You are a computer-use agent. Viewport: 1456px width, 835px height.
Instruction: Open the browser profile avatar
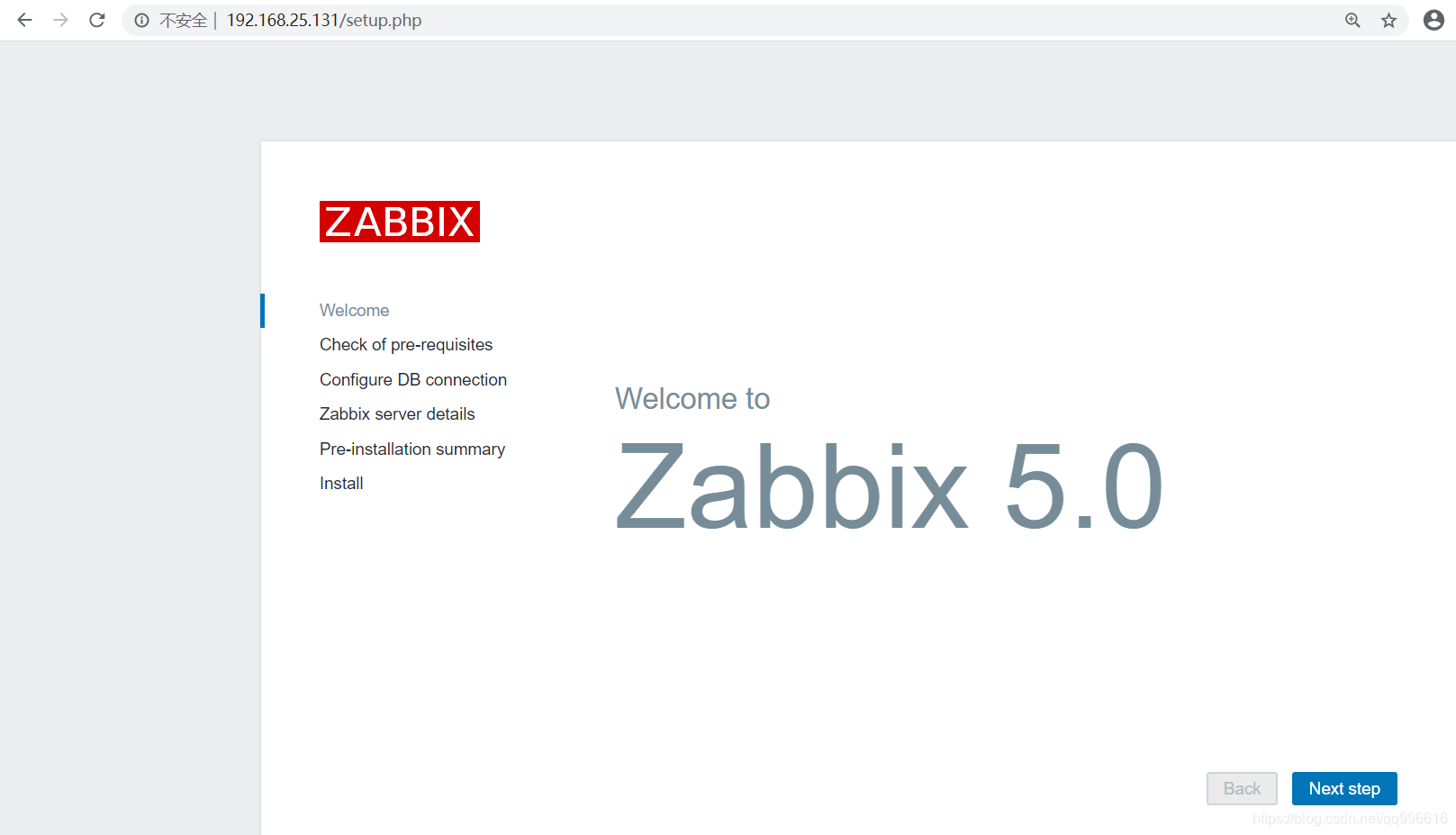click(x=1433, y=20)
